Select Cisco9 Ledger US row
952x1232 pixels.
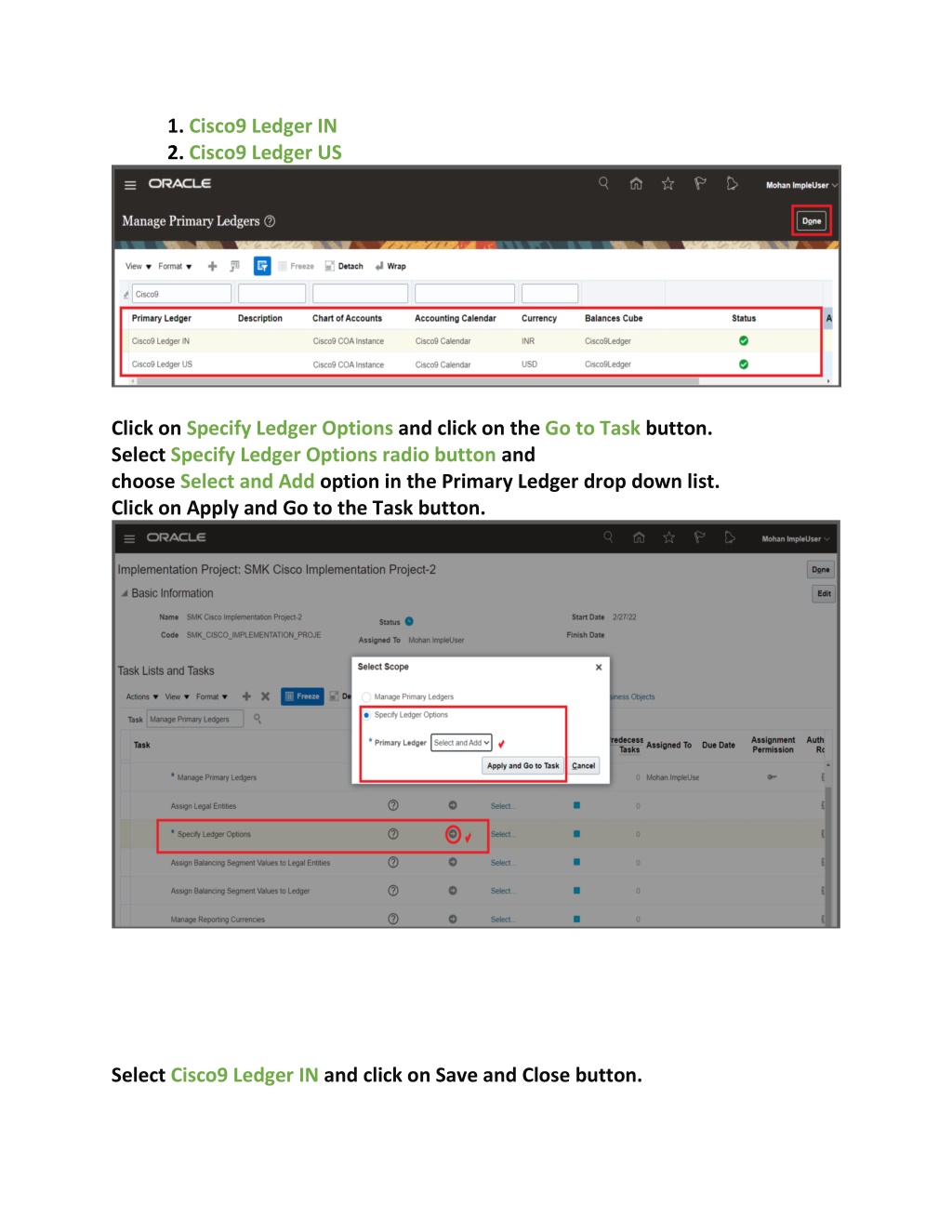tap(471, 364)
